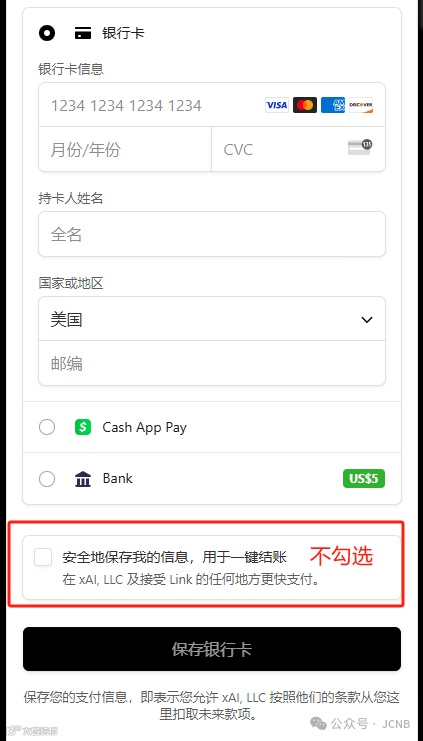The image size is (423, 741).
Task: Focus the 邮编 postal code field
Action: [x=212, y=363]
